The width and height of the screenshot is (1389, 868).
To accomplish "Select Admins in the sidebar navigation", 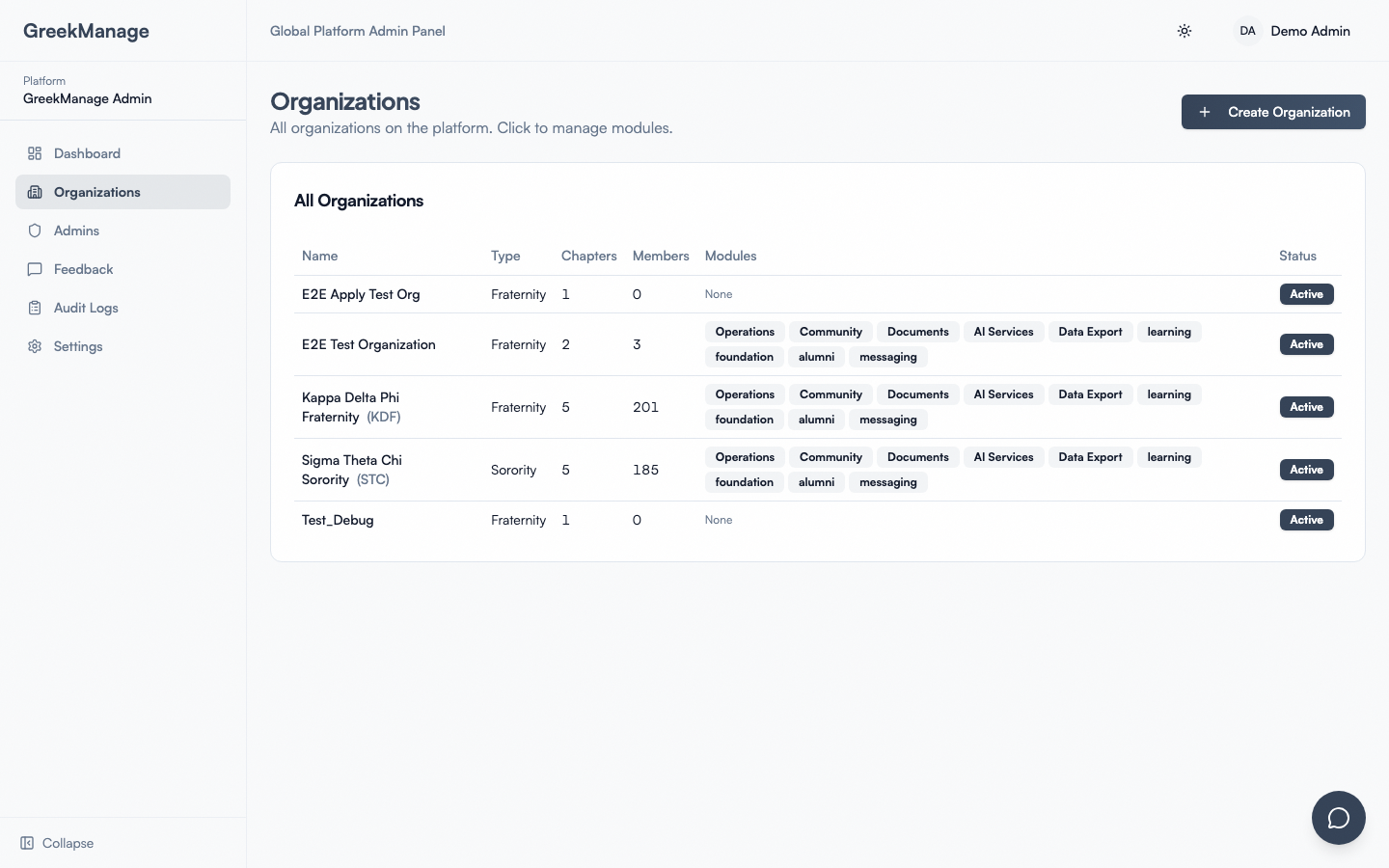I will (x=76, y=231).
